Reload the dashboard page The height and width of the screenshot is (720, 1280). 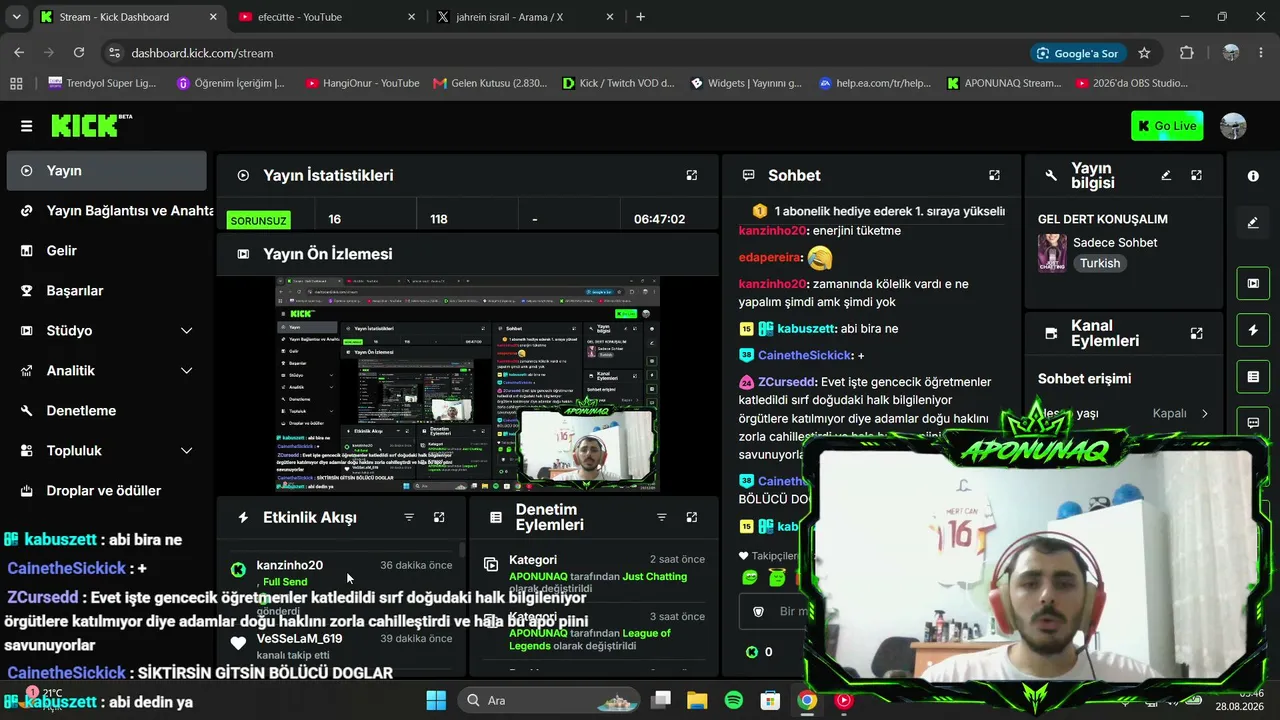coord(79,53)
